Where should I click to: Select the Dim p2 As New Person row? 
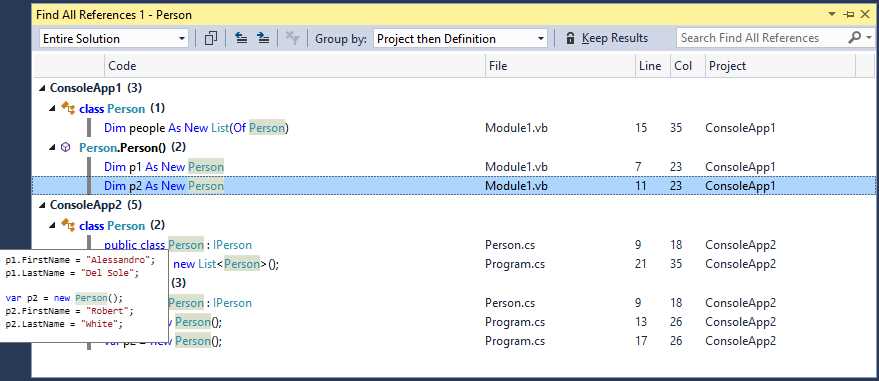coord(454,185)
